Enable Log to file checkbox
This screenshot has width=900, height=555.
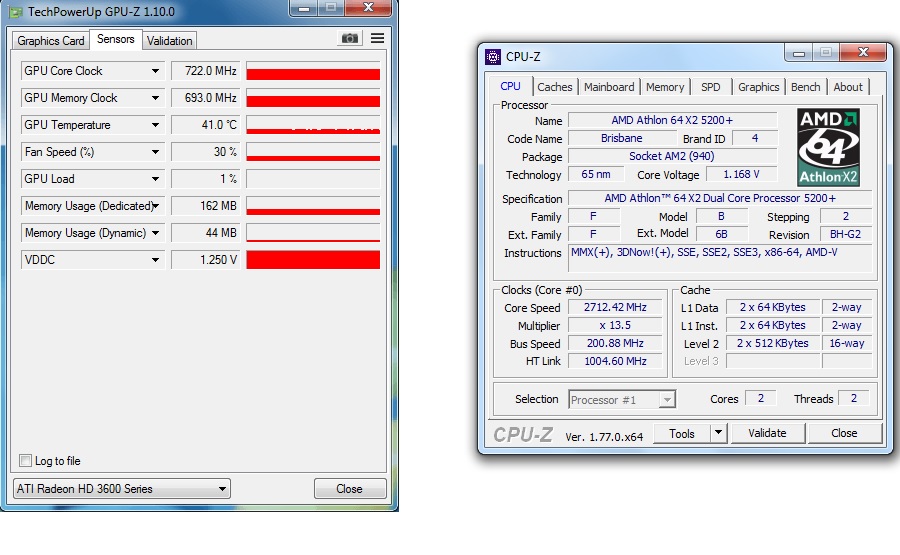(25, 460)
